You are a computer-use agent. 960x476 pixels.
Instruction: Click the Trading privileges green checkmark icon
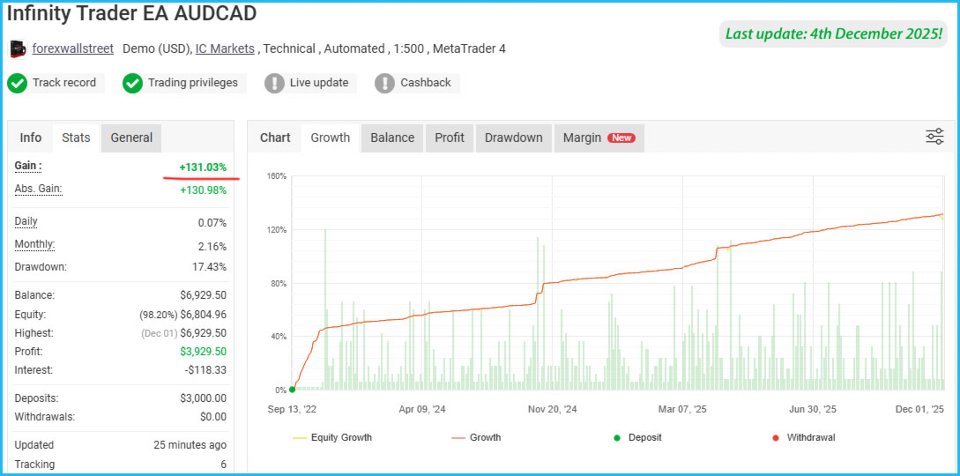tap(132, 83)
